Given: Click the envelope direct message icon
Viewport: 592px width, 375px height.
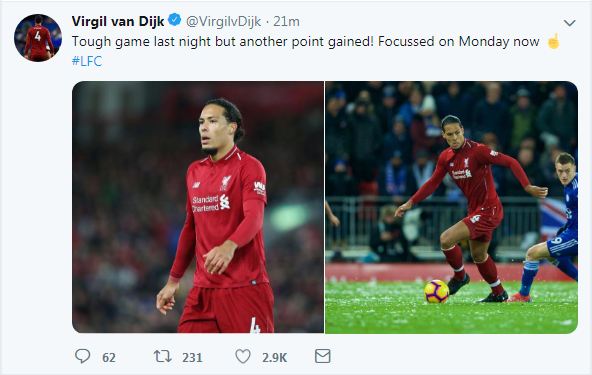Looking at the screenshot, I should tap(323, 356).
